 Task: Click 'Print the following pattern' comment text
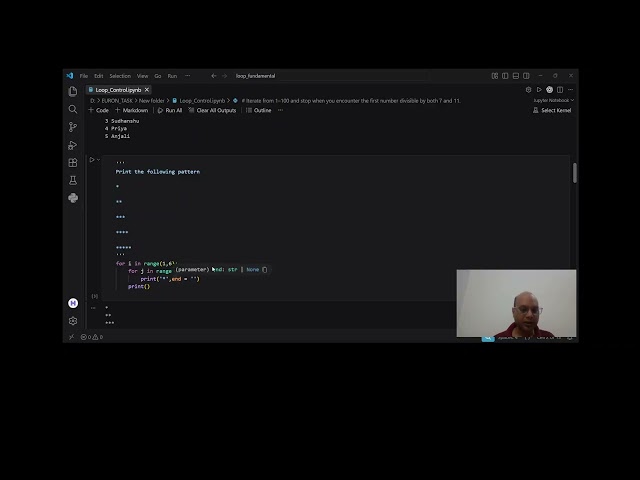(x=158, y=172)
